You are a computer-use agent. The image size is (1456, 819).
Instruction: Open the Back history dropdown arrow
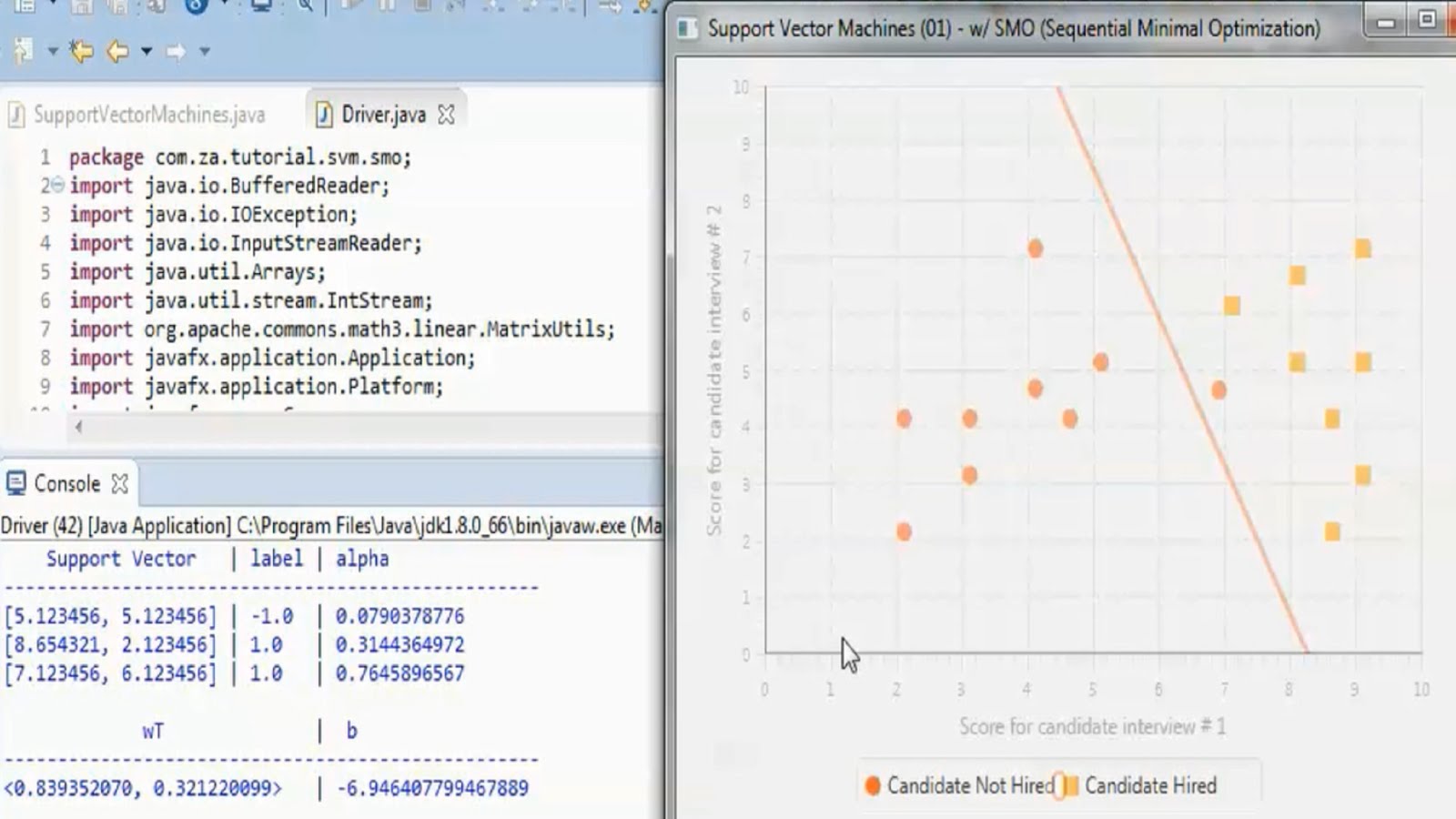pyautogui.click(x=146, y=52)
